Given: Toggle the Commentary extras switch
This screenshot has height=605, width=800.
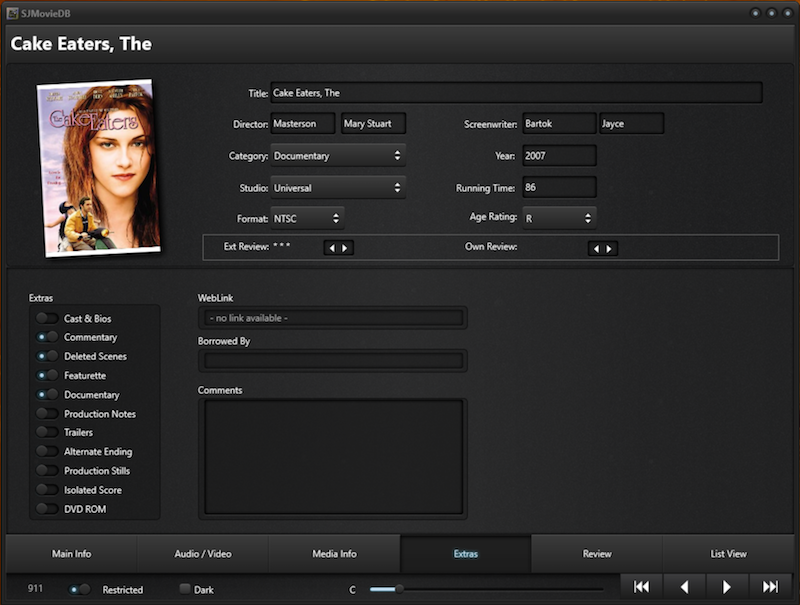Looking at the screenshot, I should [x=47, y=338].
